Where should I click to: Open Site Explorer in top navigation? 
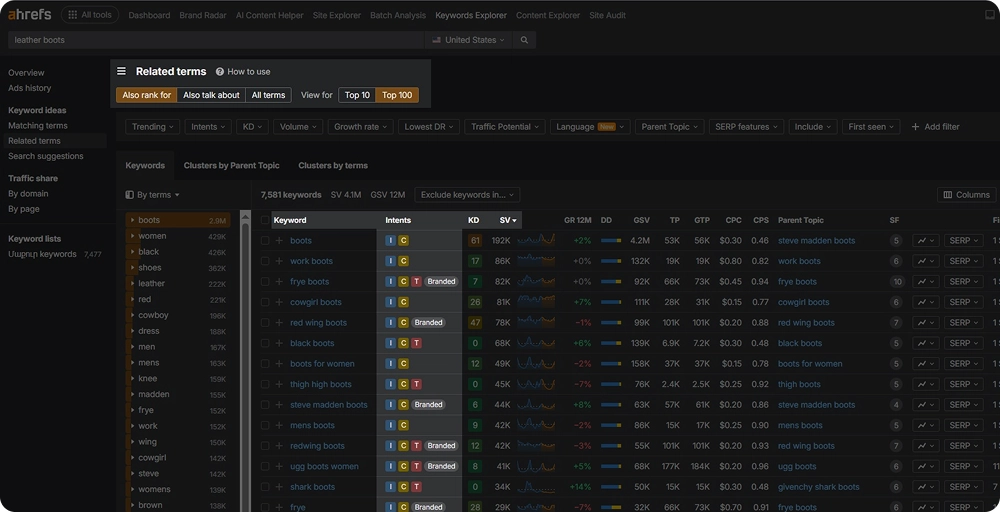pyautogui.click(x=337, y=15)
